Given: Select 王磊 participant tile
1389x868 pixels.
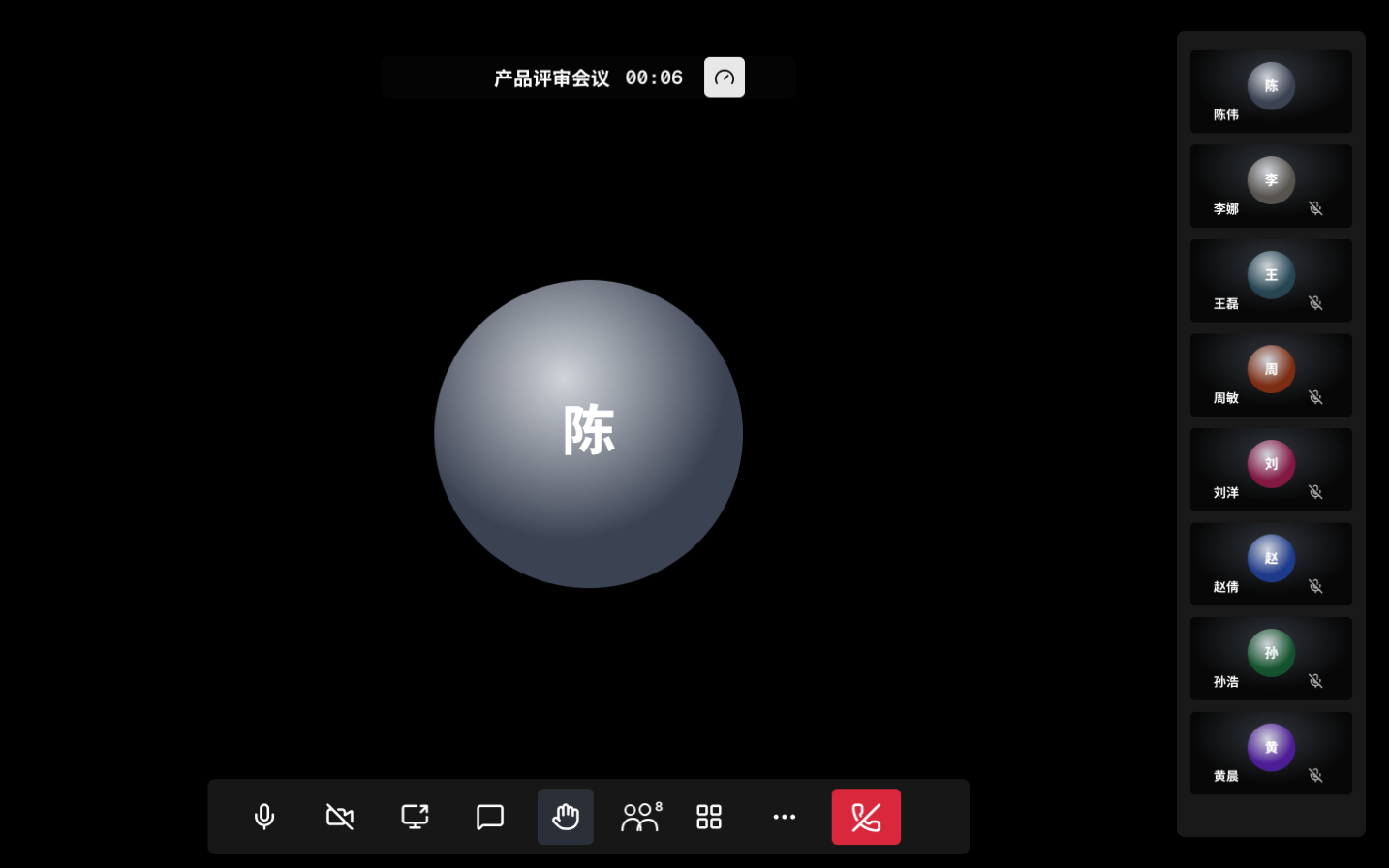Looking at the screenshot, I should tap(1271, 281).
